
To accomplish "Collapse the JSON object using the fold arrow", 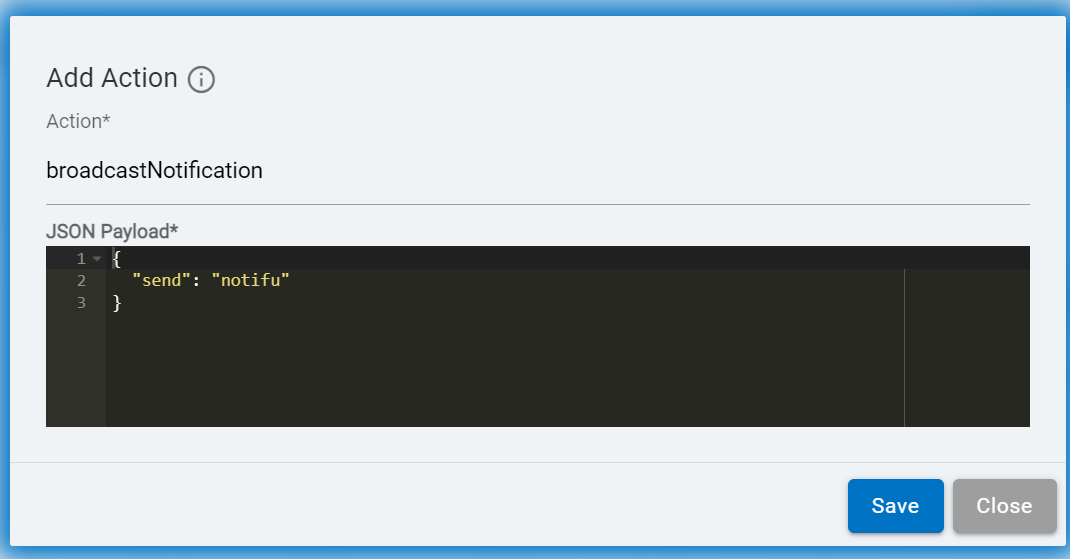I will 97,259.
